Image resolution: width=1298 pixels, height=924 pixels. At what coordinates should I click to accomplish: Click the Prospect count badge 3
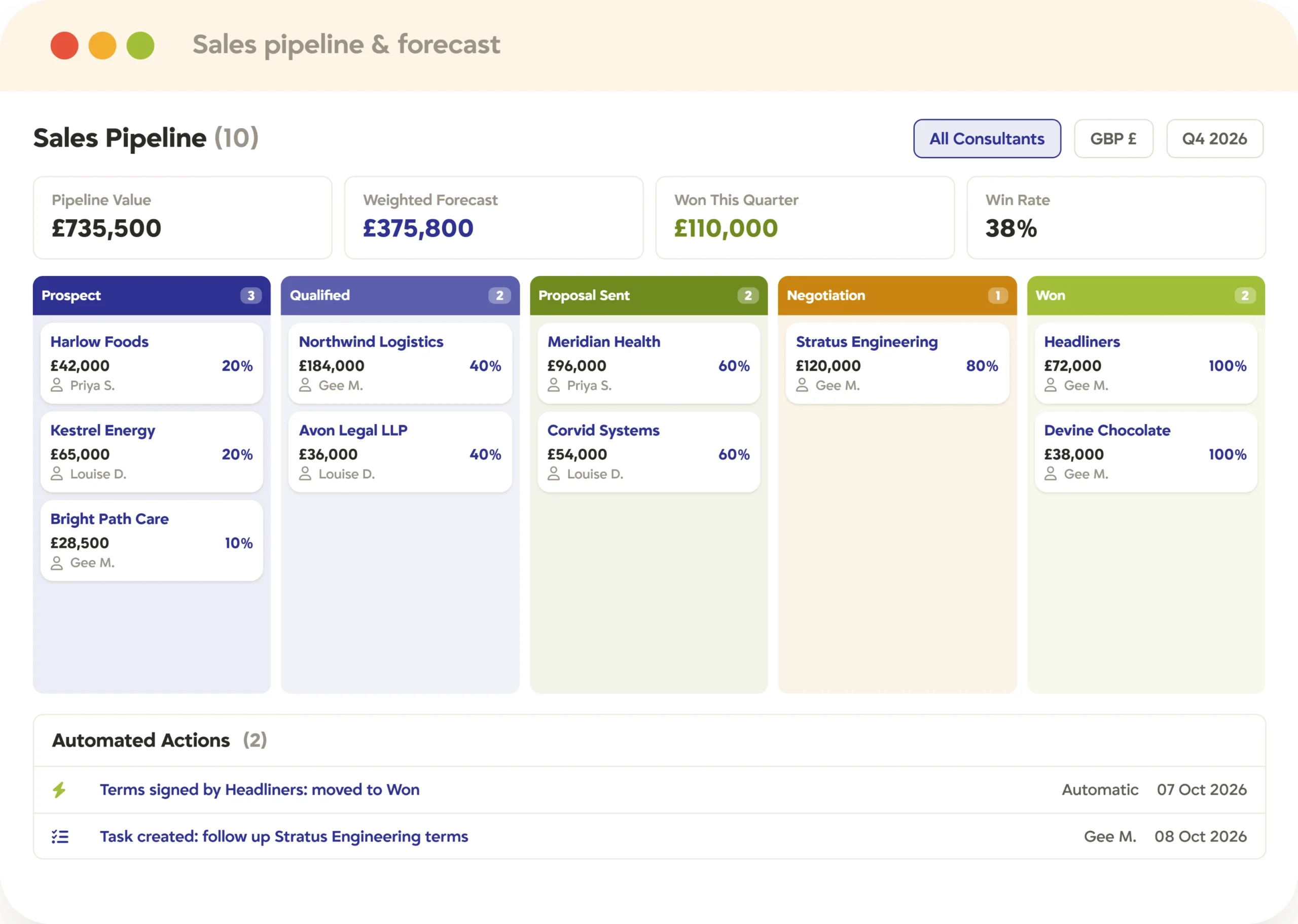(251, 296)
